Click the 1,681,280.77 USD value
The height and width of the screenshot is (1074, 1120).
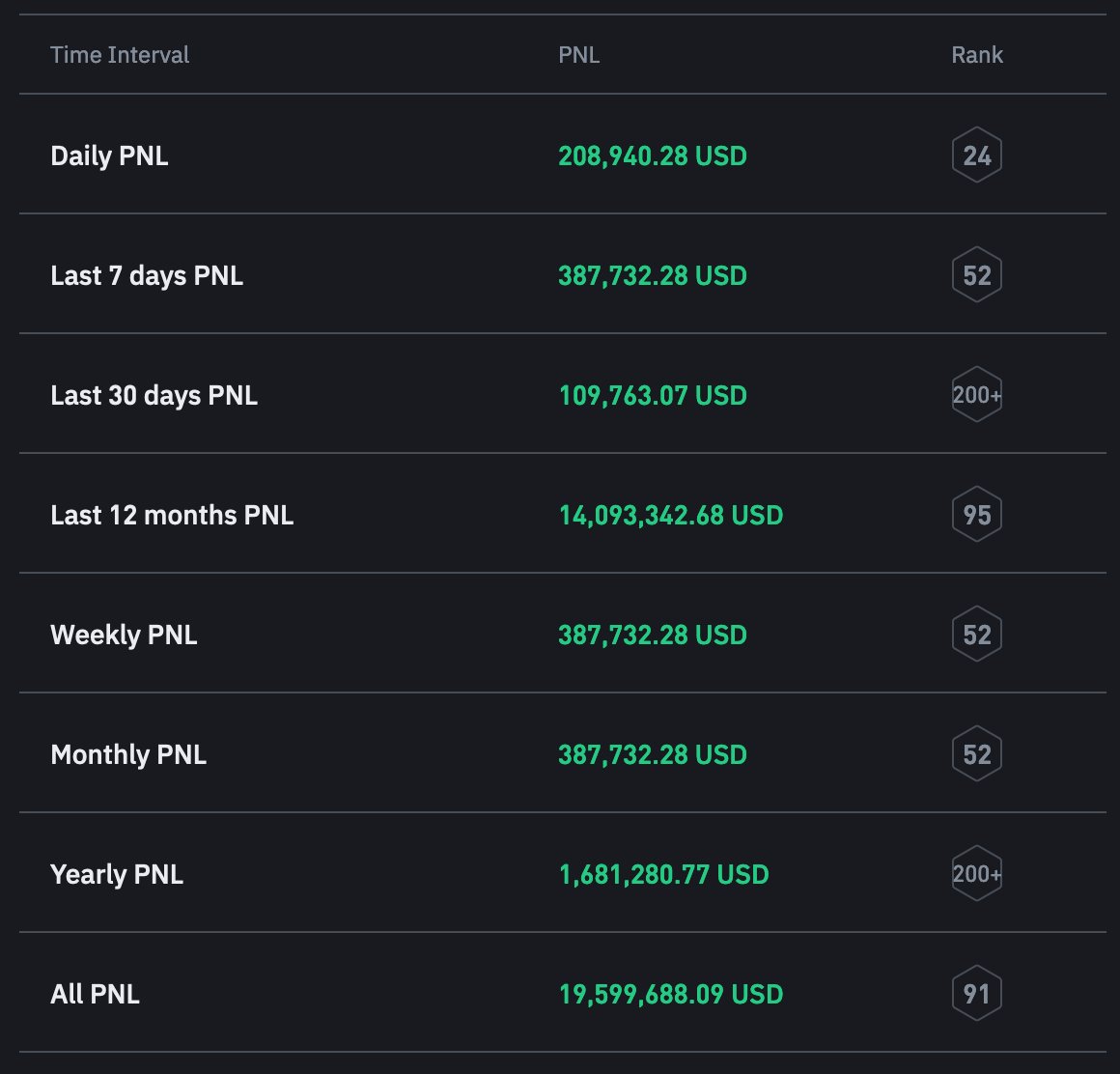[663, 875]
